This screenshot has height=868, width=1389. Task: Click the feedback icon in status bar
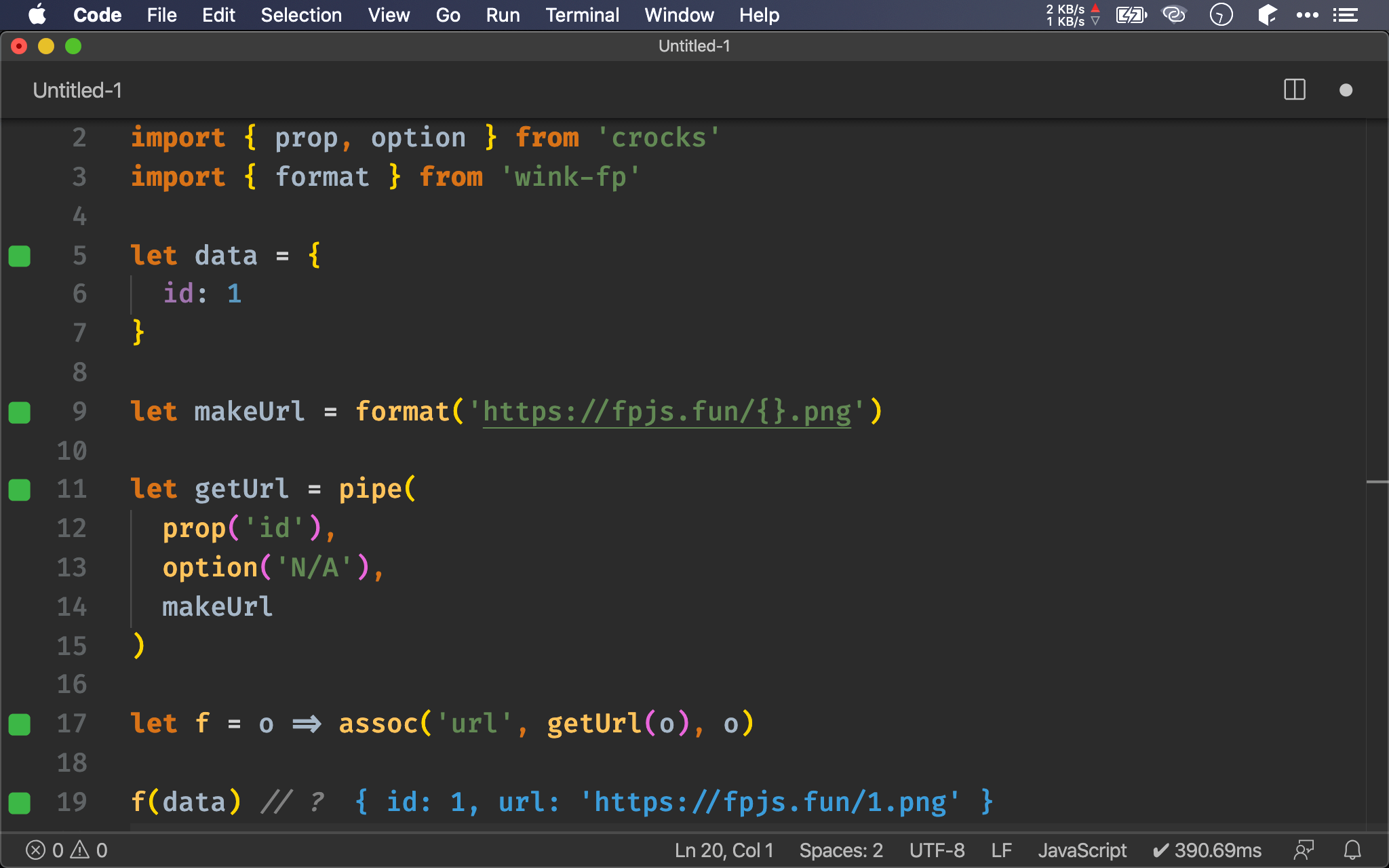coord(1304,850)
